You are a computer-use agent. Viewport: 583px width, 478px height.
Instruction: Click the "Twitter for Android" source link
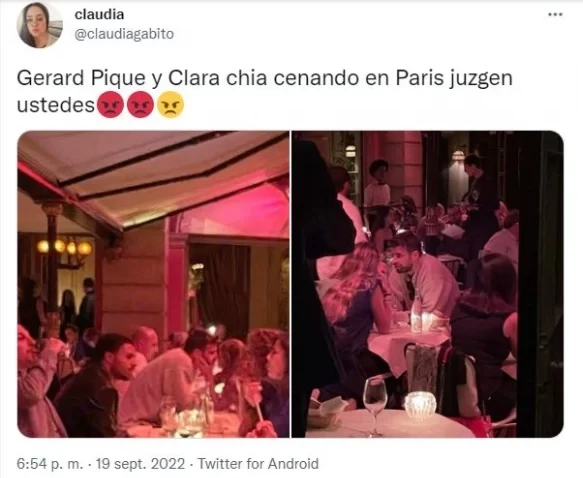(x=258, y=464)
